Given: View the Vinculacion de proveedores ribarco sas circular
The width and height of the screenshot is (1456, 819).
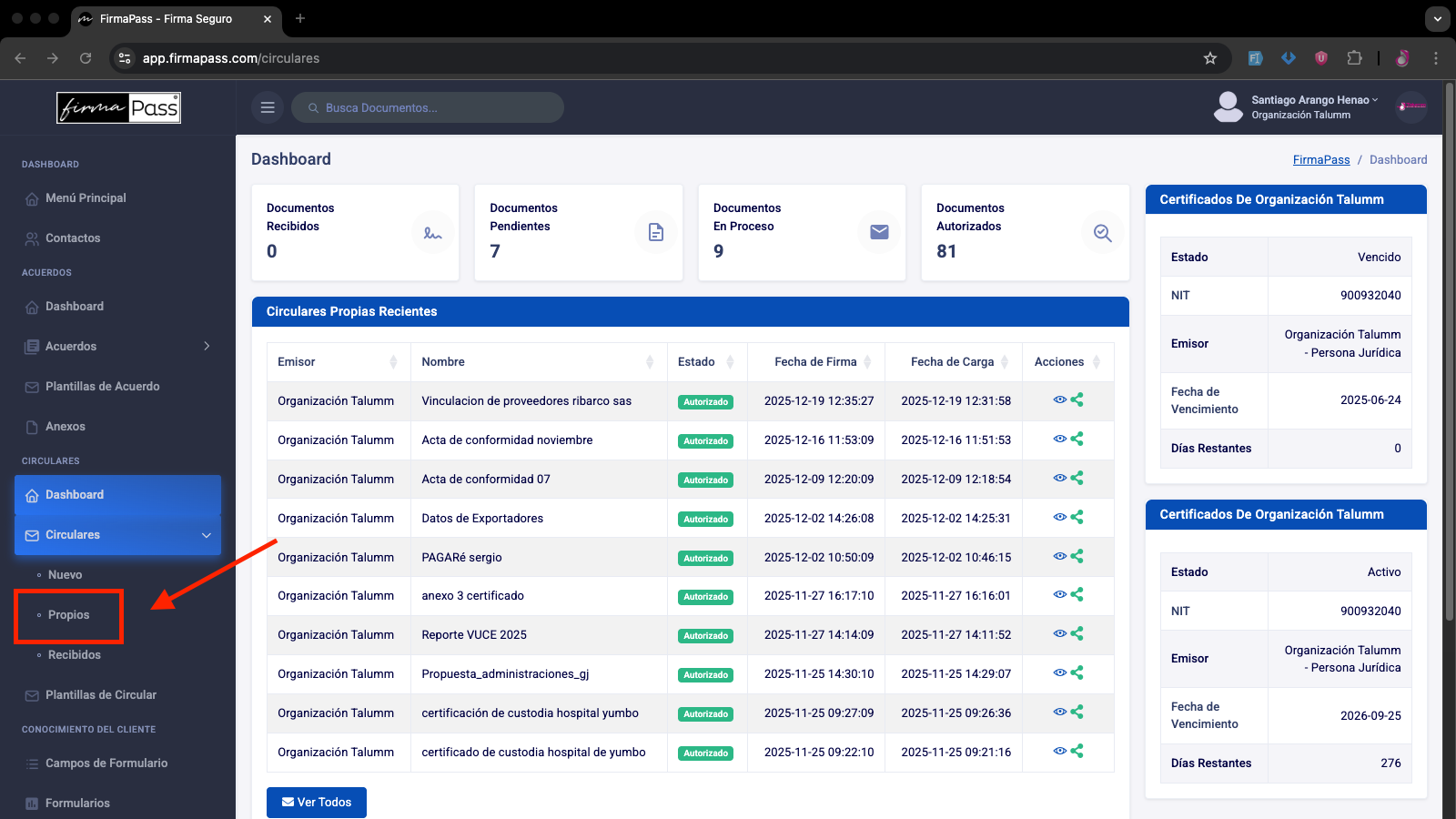Looking at the screenshot, I should (1059, 399).
